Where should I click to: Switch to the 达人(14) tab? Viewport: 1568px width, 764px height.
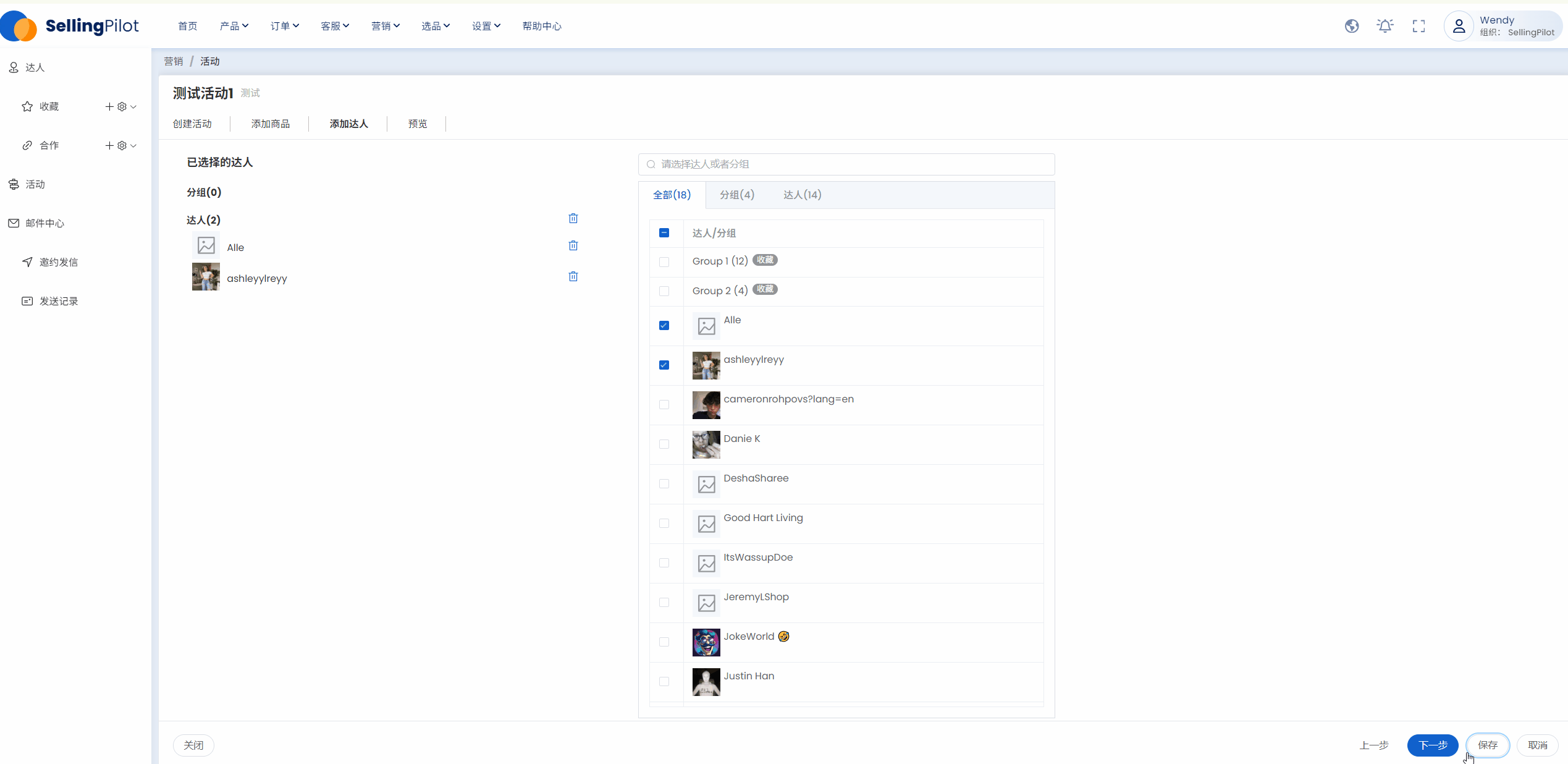click(802, 195)
